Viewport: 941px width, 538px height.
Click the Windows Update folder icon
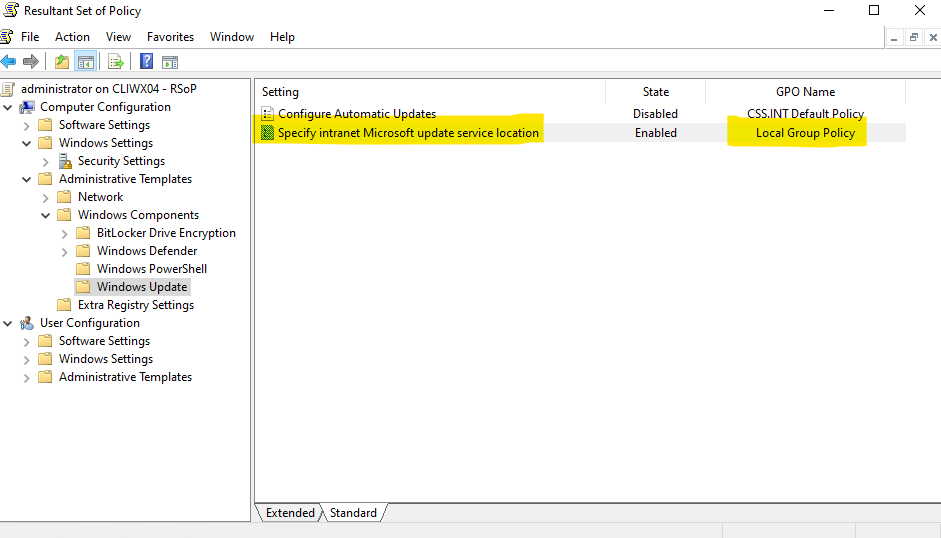tap(83, 287)
